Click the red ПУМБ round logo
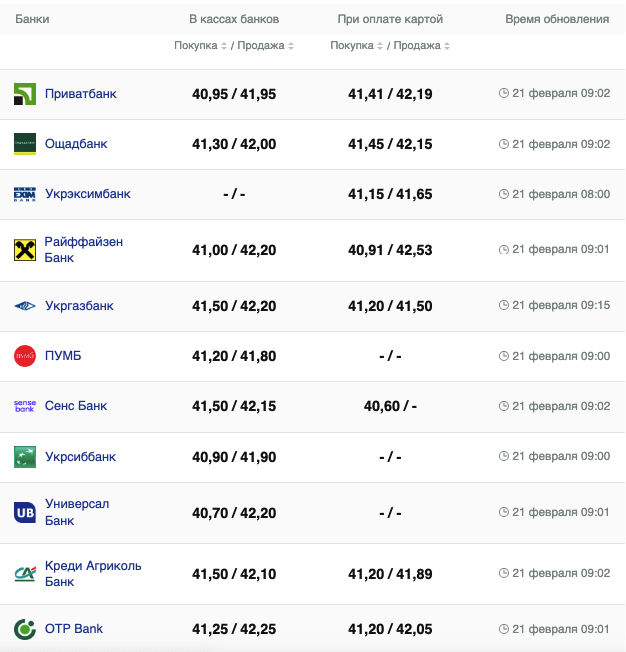626x652 pixels. pyautogui.click(x=25, y=356)
